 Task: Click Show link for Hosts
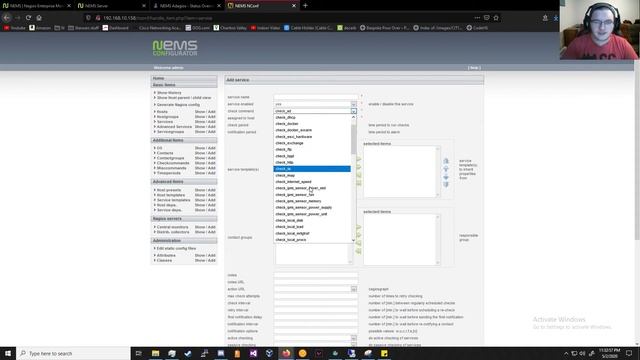(x=199, y=112)
